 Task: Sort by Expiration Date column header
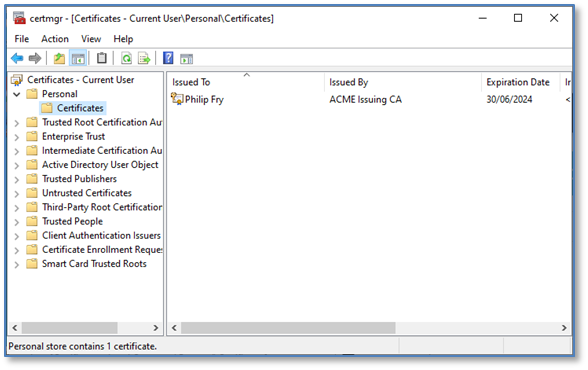pyautogui.click(x=518, y=82)
